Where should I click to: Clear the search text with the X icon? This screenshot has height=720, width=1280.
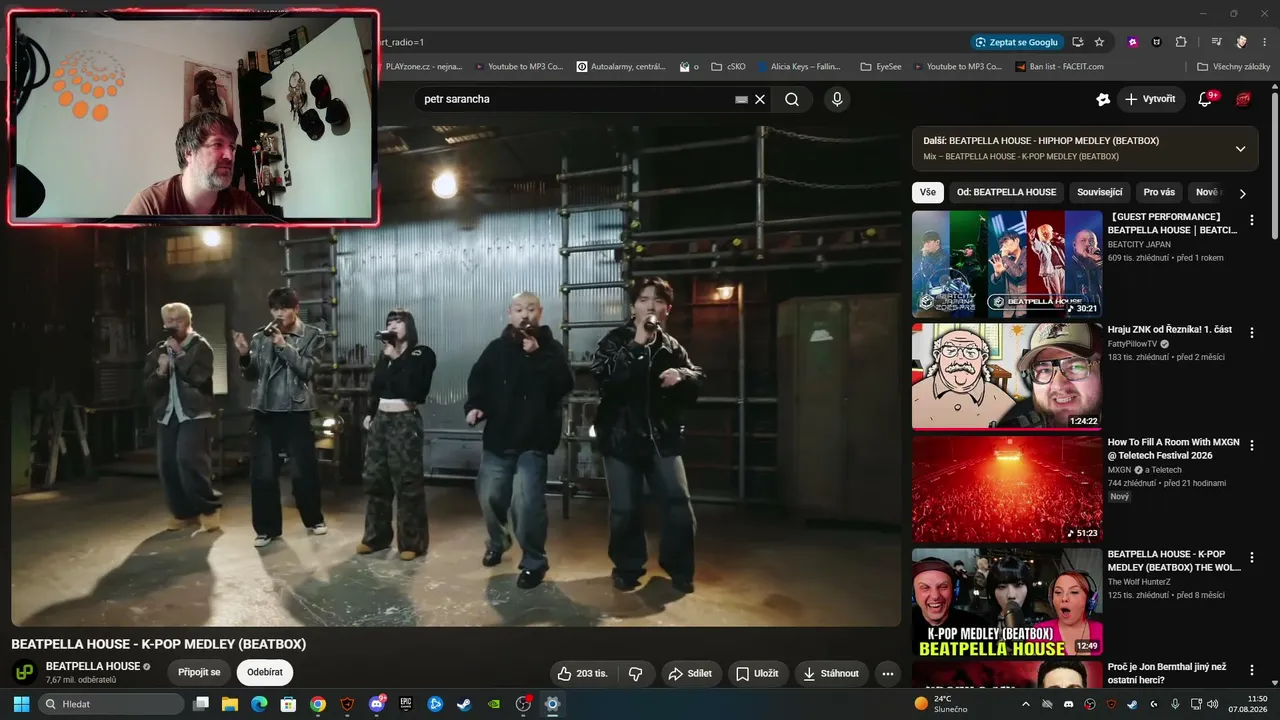[x=760, y=99]
